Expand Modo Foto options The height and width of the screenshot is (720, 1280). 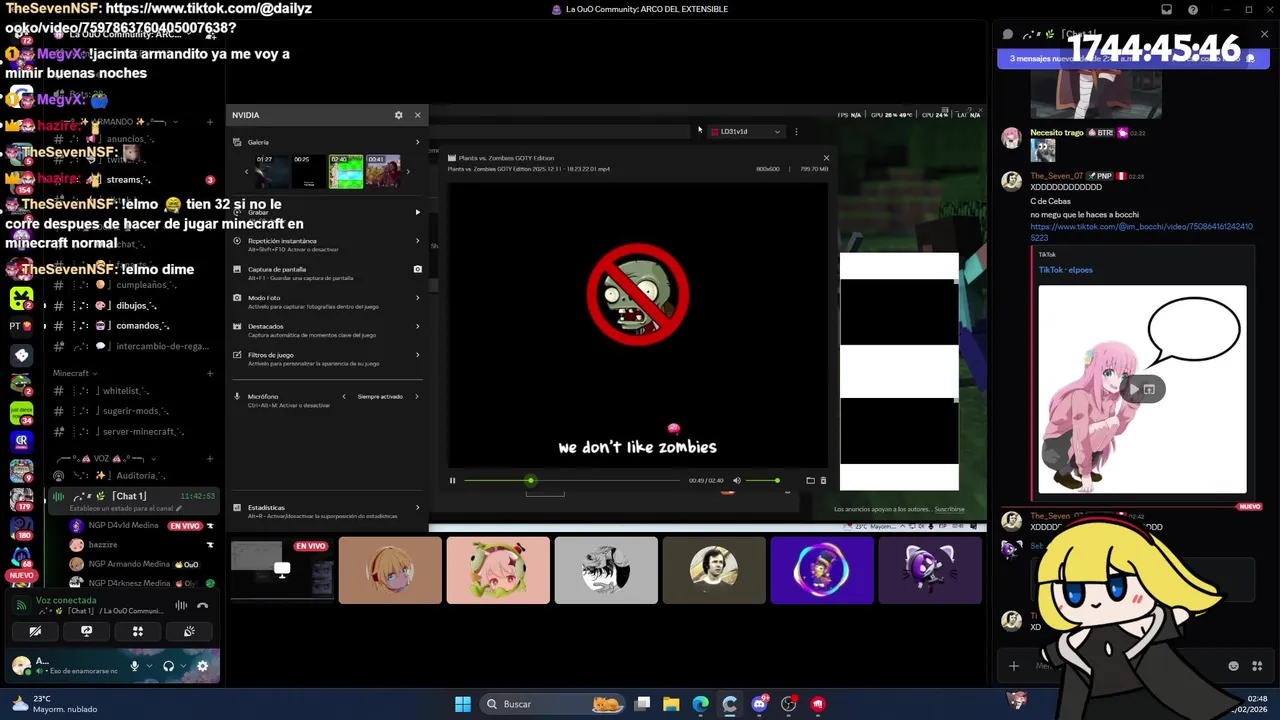[x=417, y=298]
